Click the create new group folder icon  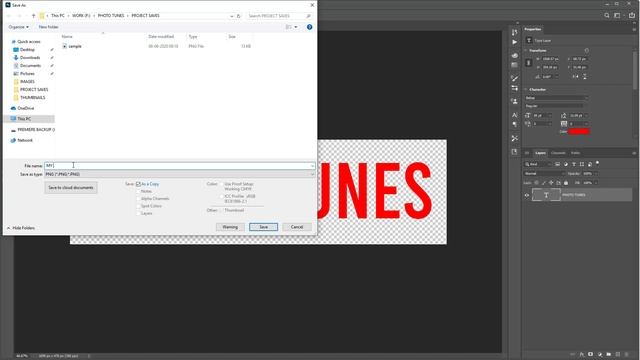point(609,354)
